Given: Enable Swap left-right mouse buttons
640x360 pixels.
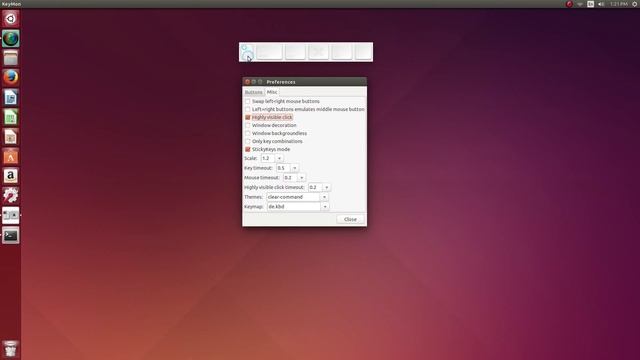Looking at the screenshot, I should [x=247, y=101].
